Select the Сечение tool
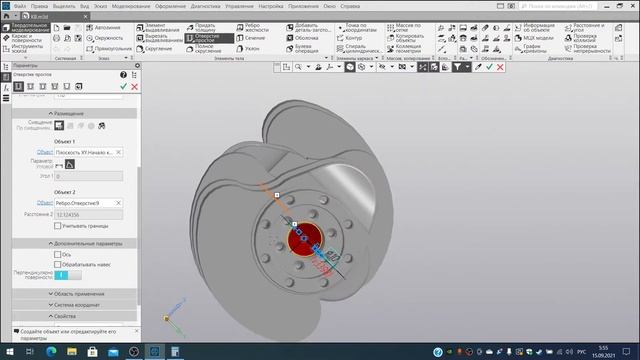The height and width of the screenshot is (360, 640). tap(251, 38)
